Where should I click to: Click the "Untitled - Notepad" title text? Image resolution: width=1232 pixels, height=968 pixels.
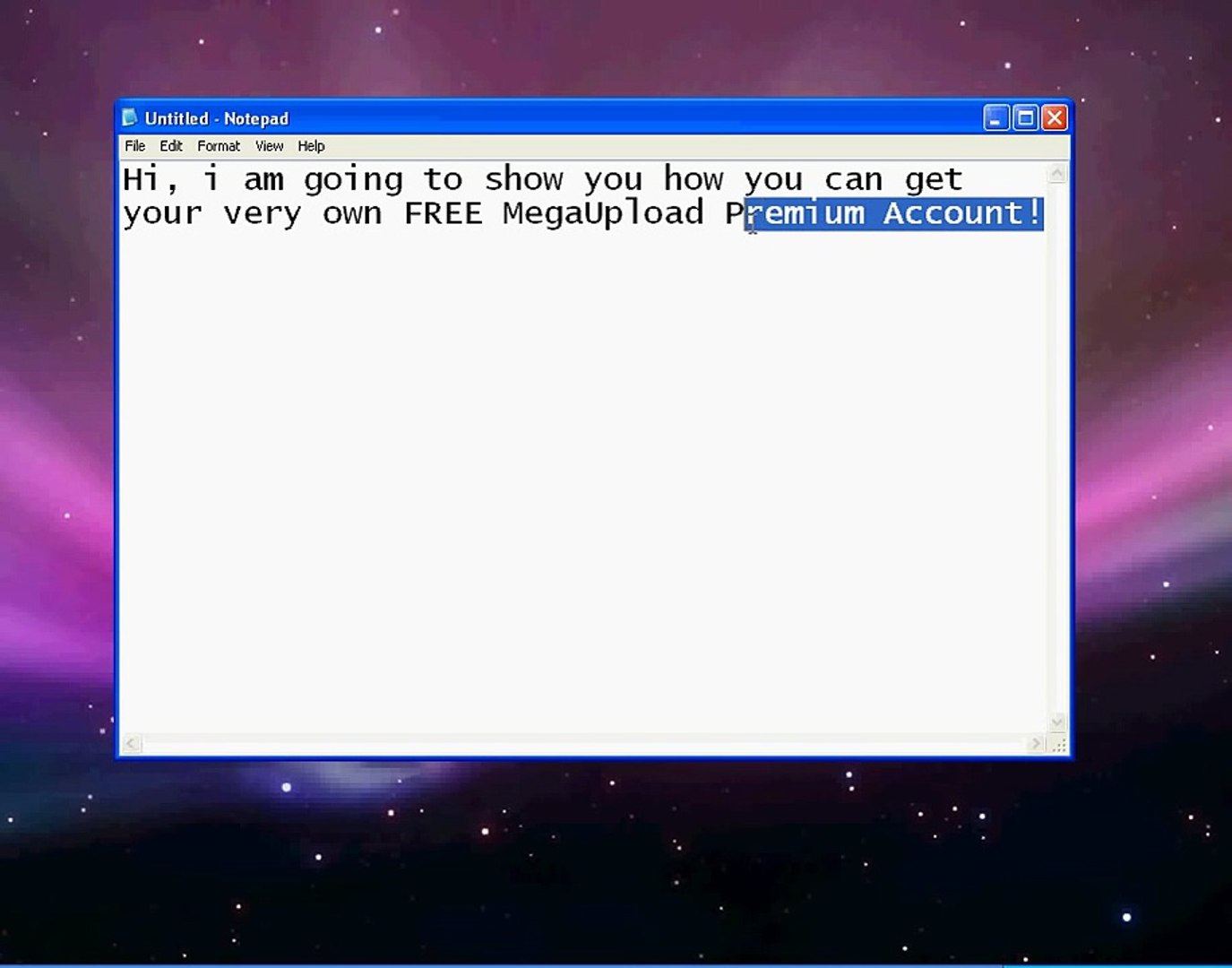pyautogui.click(x=217, y=118)
